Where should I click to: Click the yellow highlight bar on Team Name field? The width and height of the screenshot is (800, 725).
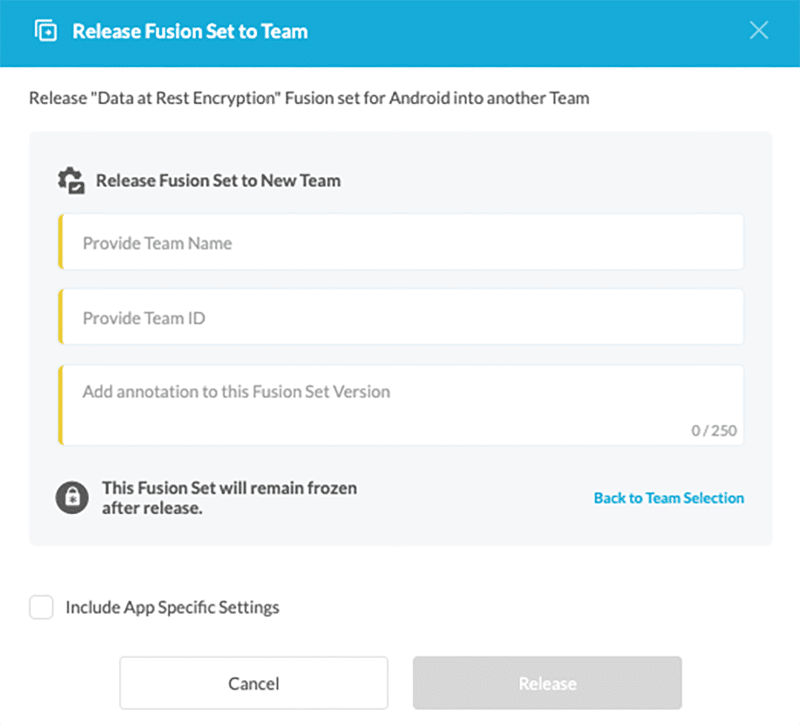pos(62,242)
